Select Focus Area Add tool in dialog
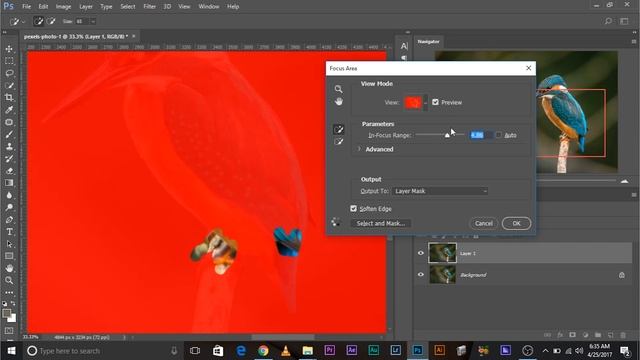Viewport: 640px width, 360px height. (x=338, y=129)
